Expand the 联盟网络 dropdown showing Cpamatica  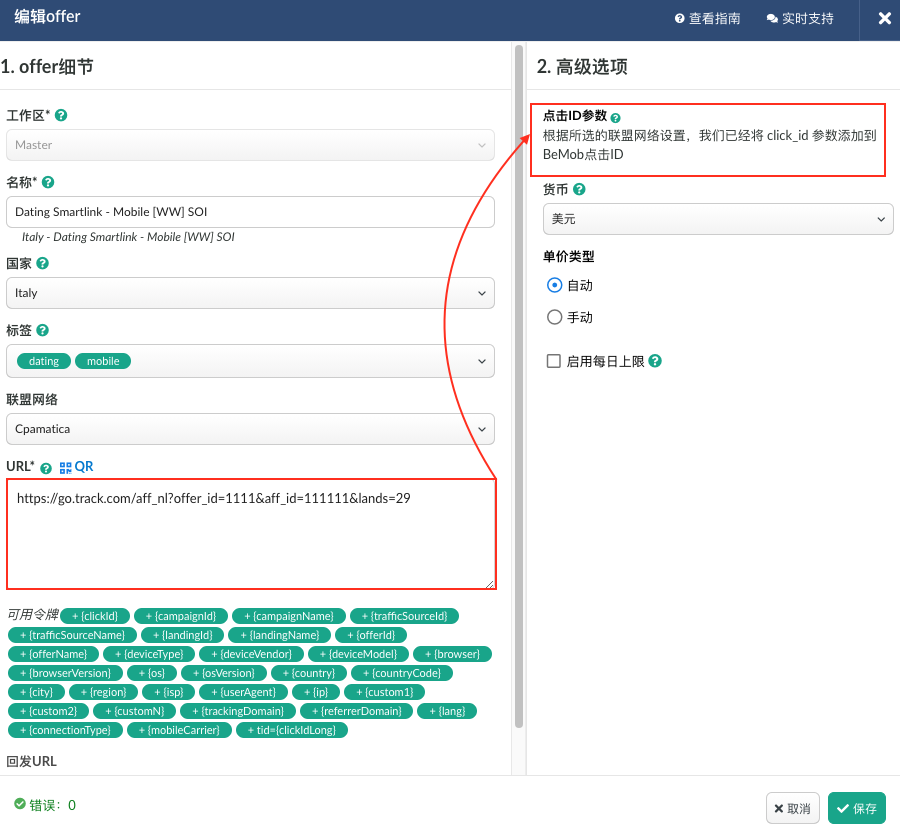click(250, 429)
